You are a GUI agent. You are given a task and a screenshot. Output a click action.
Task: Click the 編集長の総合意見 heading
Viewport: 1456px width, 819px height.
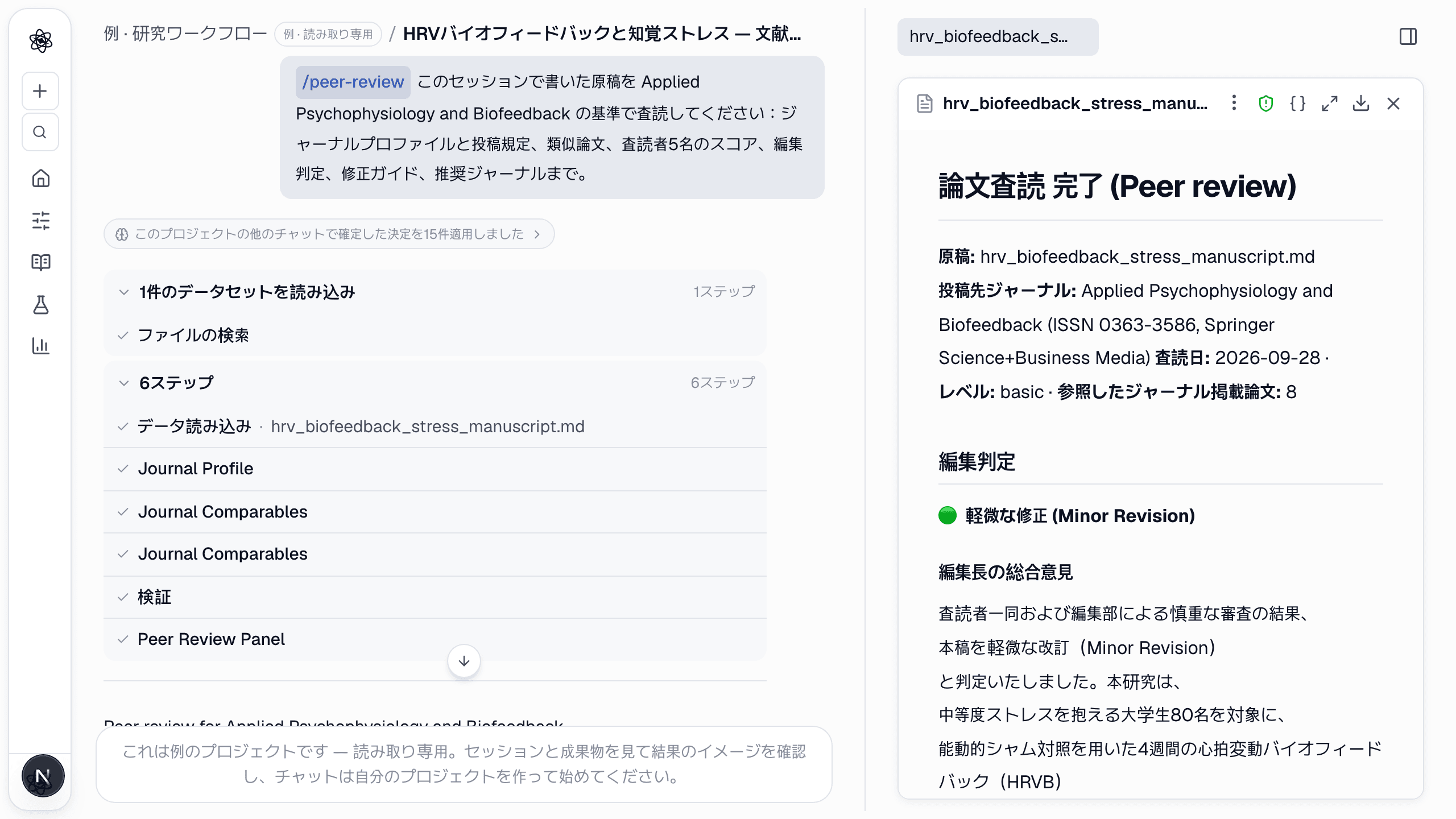coord(1006,572)
